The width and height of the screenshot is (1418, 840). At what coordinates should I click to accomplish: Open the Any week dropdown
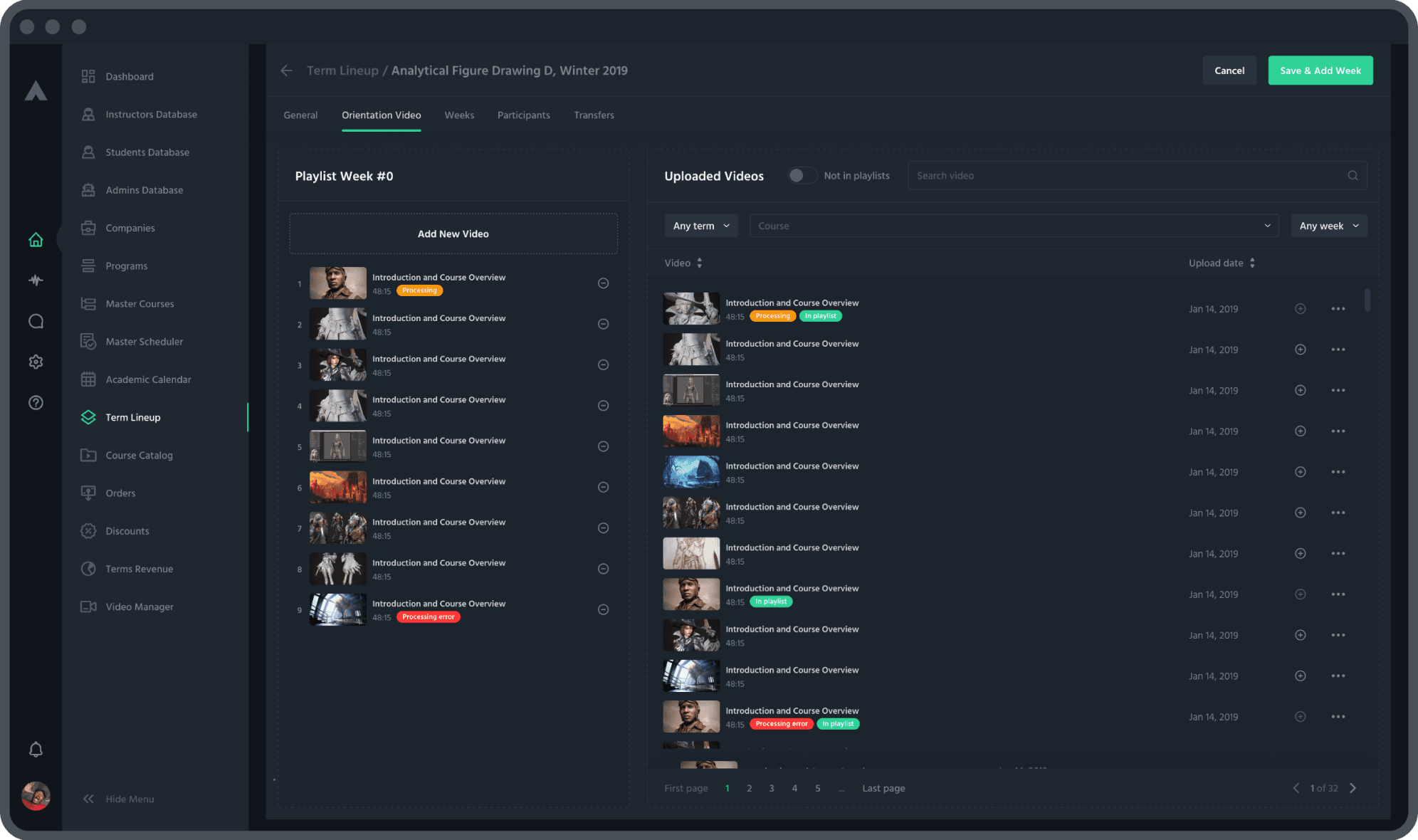[x=1328, y=226]
